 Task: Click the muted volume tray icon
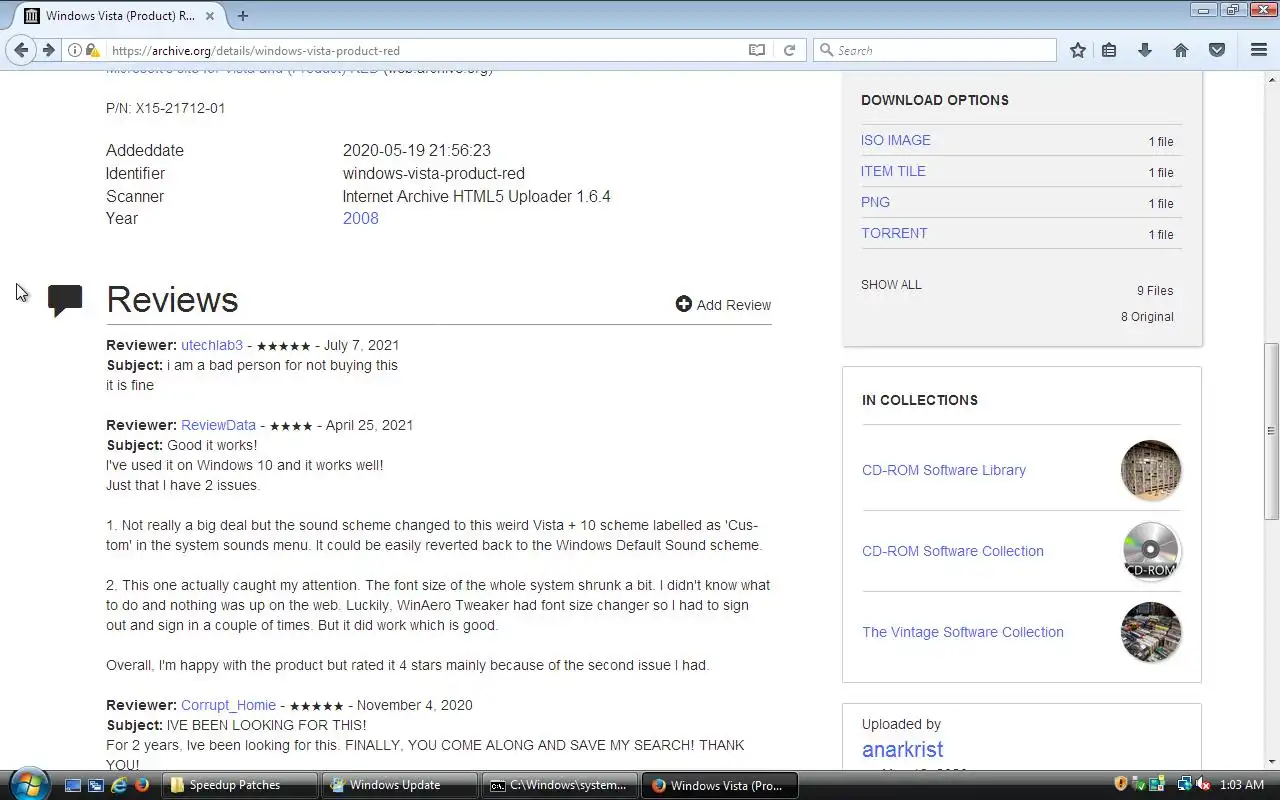[x=1203, y=785]
